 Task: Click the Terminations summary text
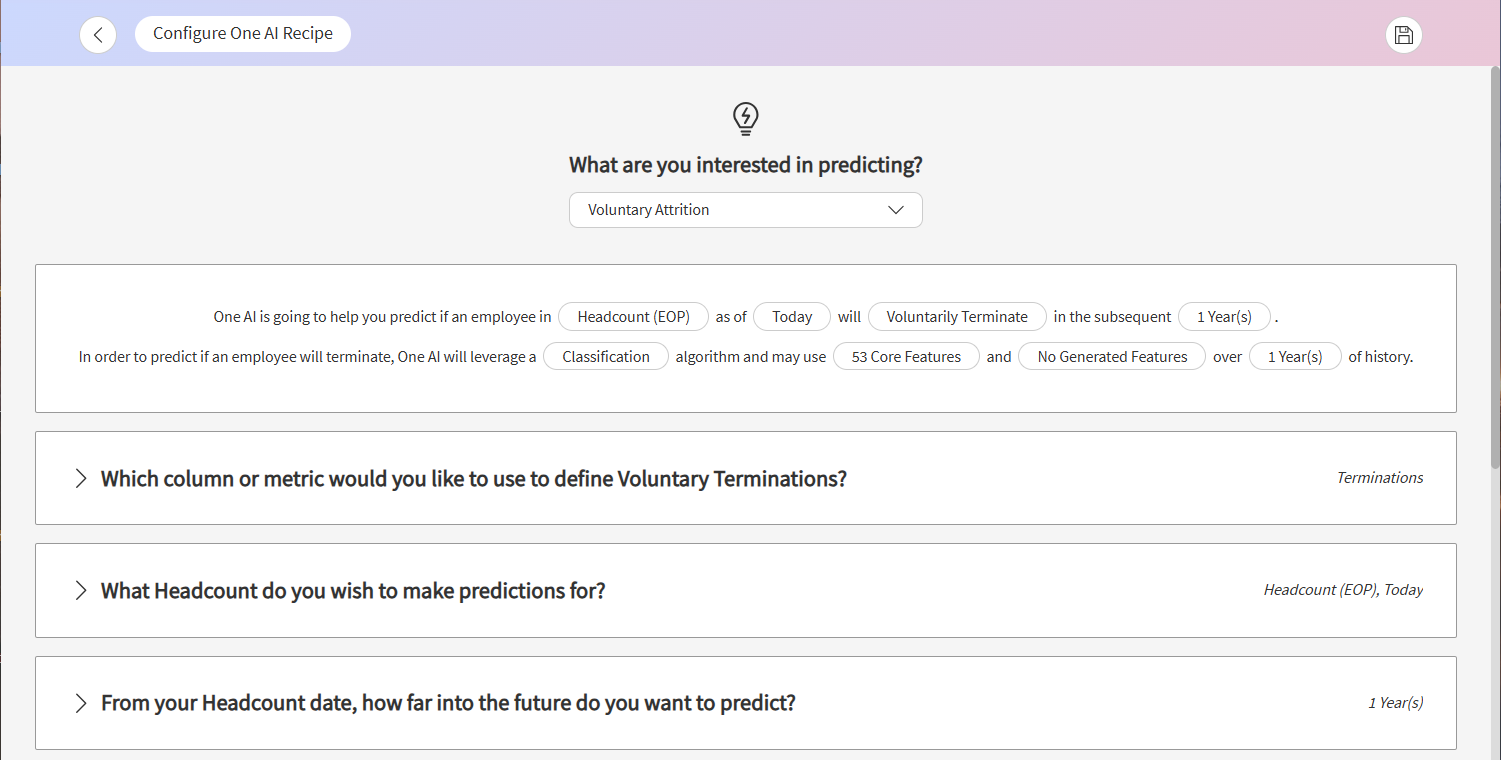1380,478
